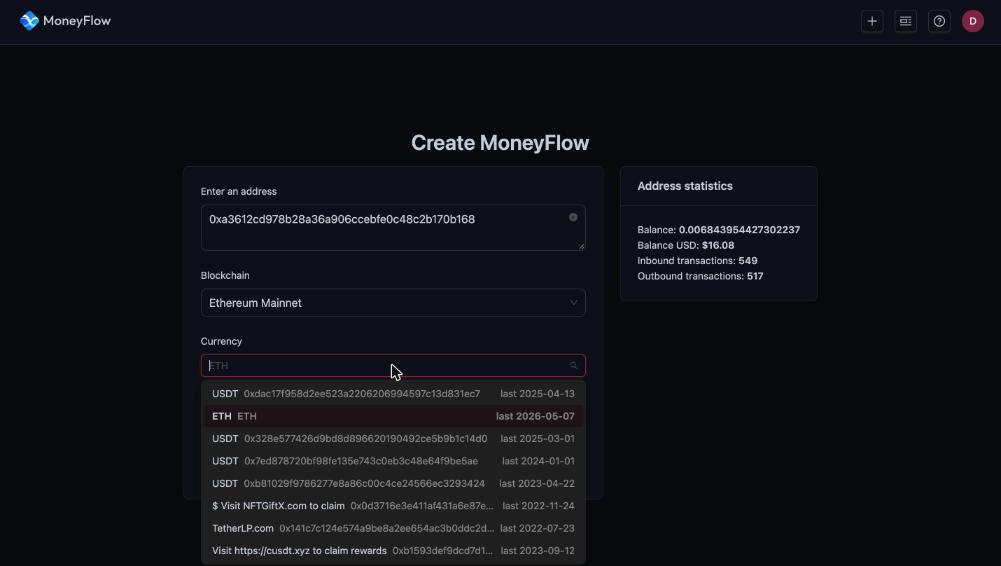Open the help question mark icon
1001x566 pixels.
pos(939,21)
